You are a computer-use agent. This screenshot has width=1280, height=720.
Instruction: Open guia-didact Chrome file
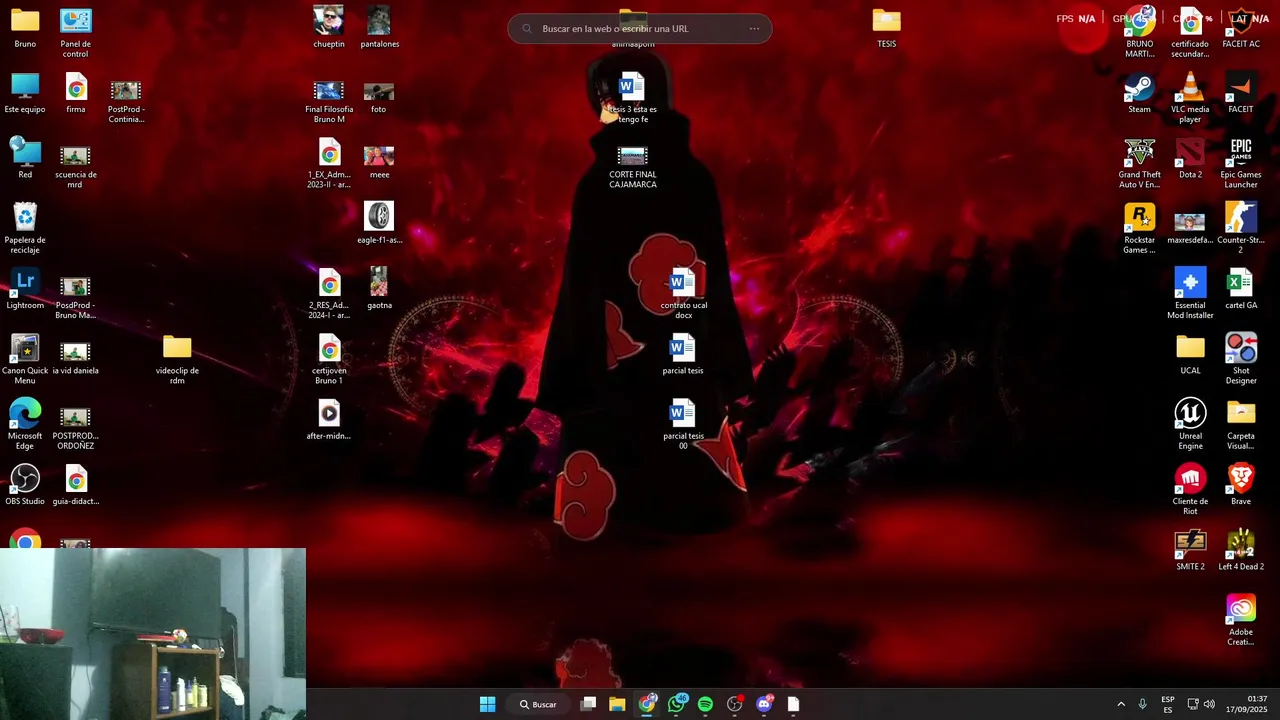click(x=76, y=485)
